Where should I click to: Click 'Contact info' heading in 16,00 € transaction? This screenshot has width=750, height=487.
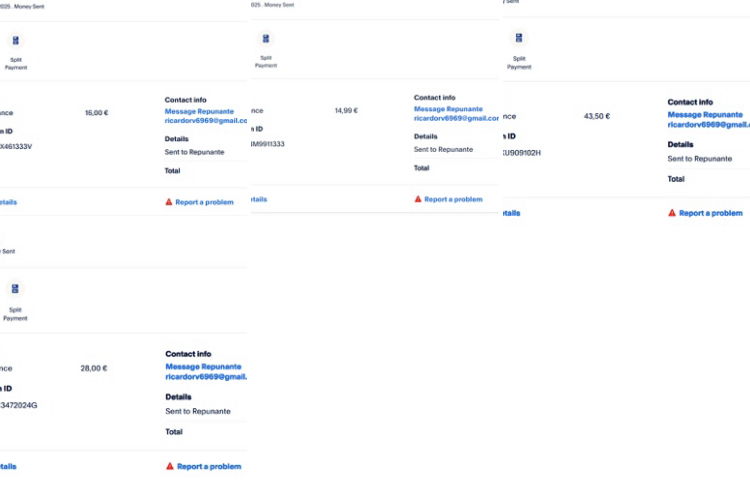(186, 100)
